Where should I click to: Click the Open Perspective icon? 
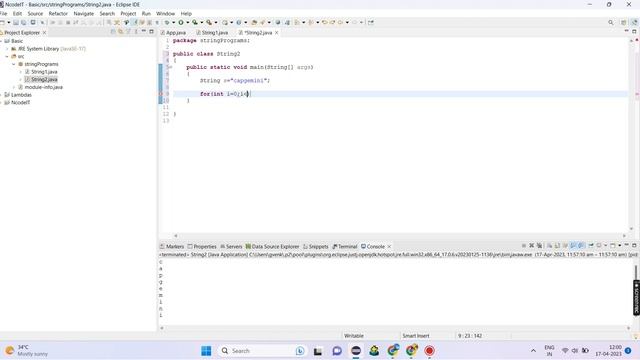(x=624, y=22)
